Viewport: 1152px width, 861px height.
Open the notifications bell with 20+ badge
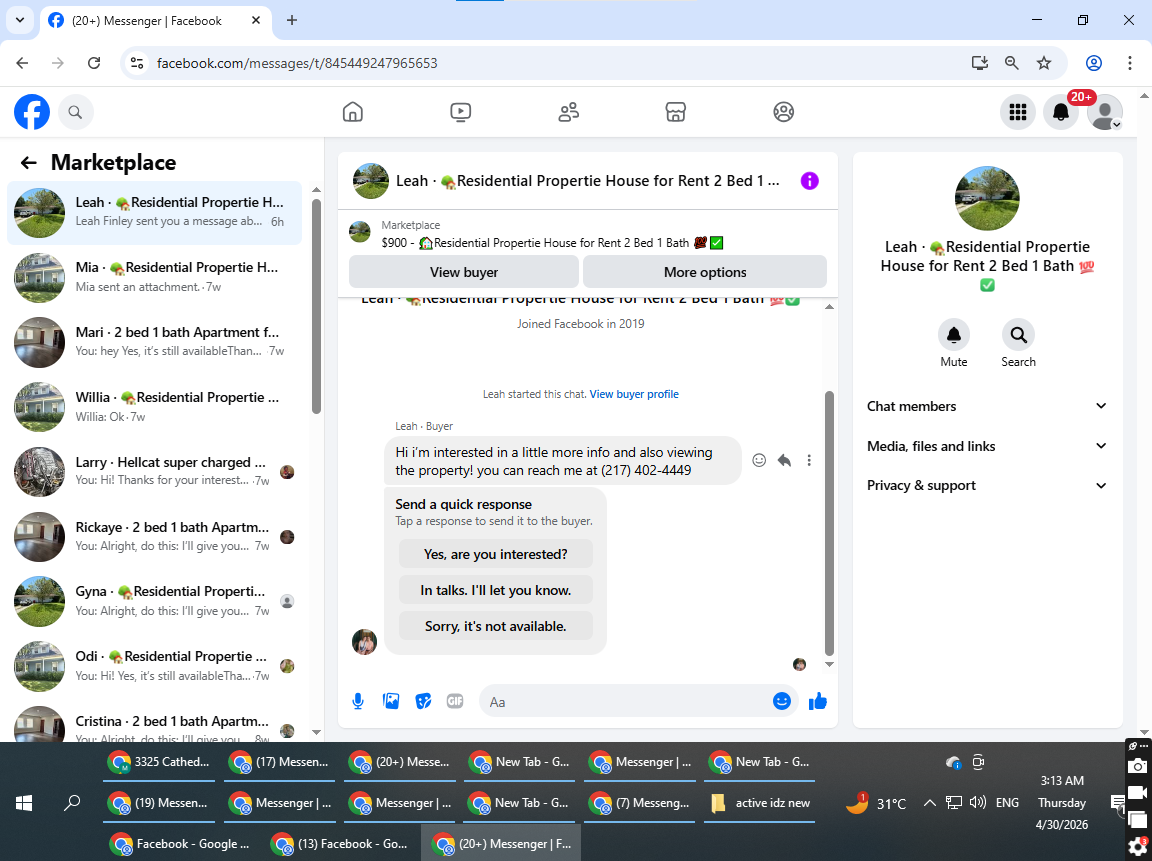1061,112
